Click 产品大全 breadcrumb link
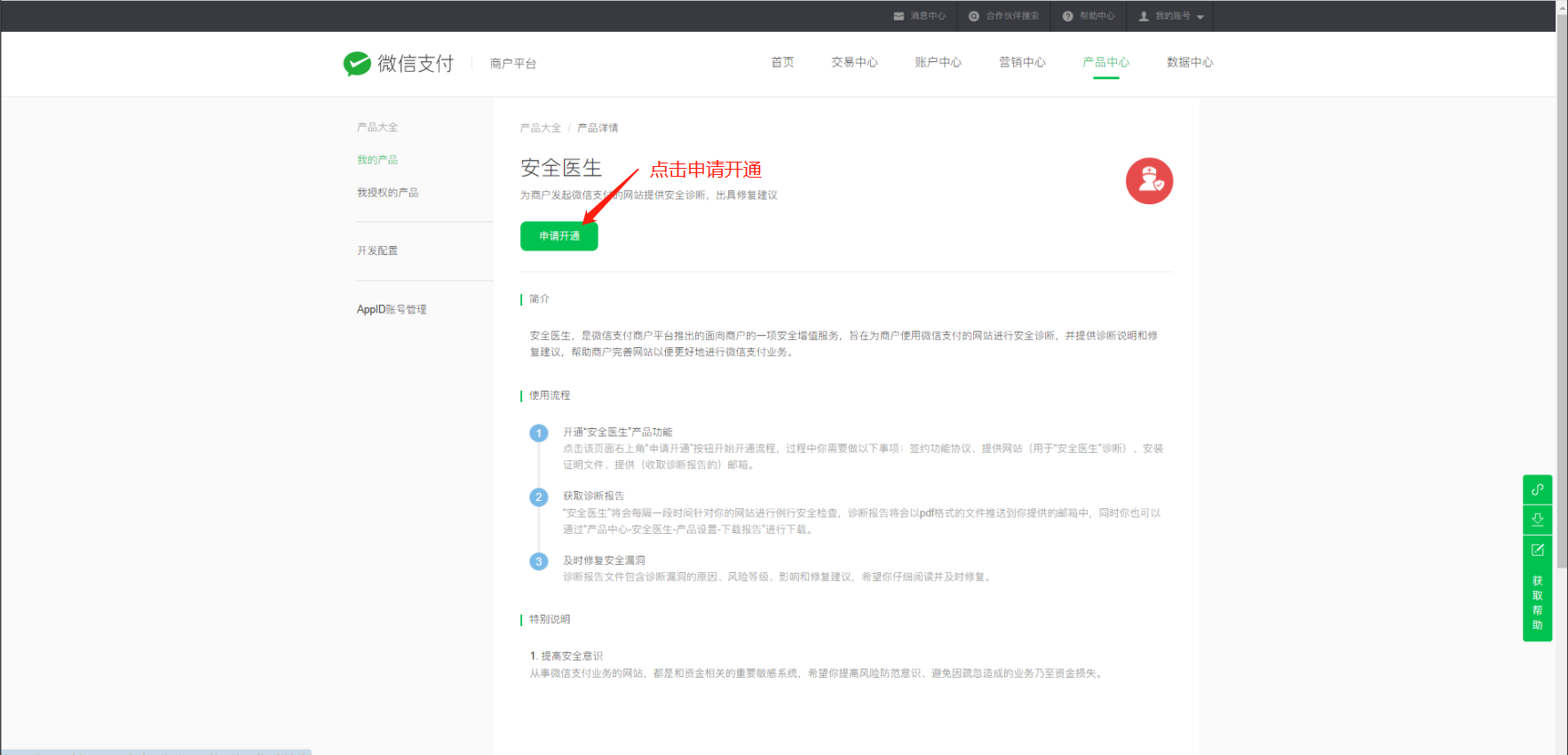 (540, 128)
